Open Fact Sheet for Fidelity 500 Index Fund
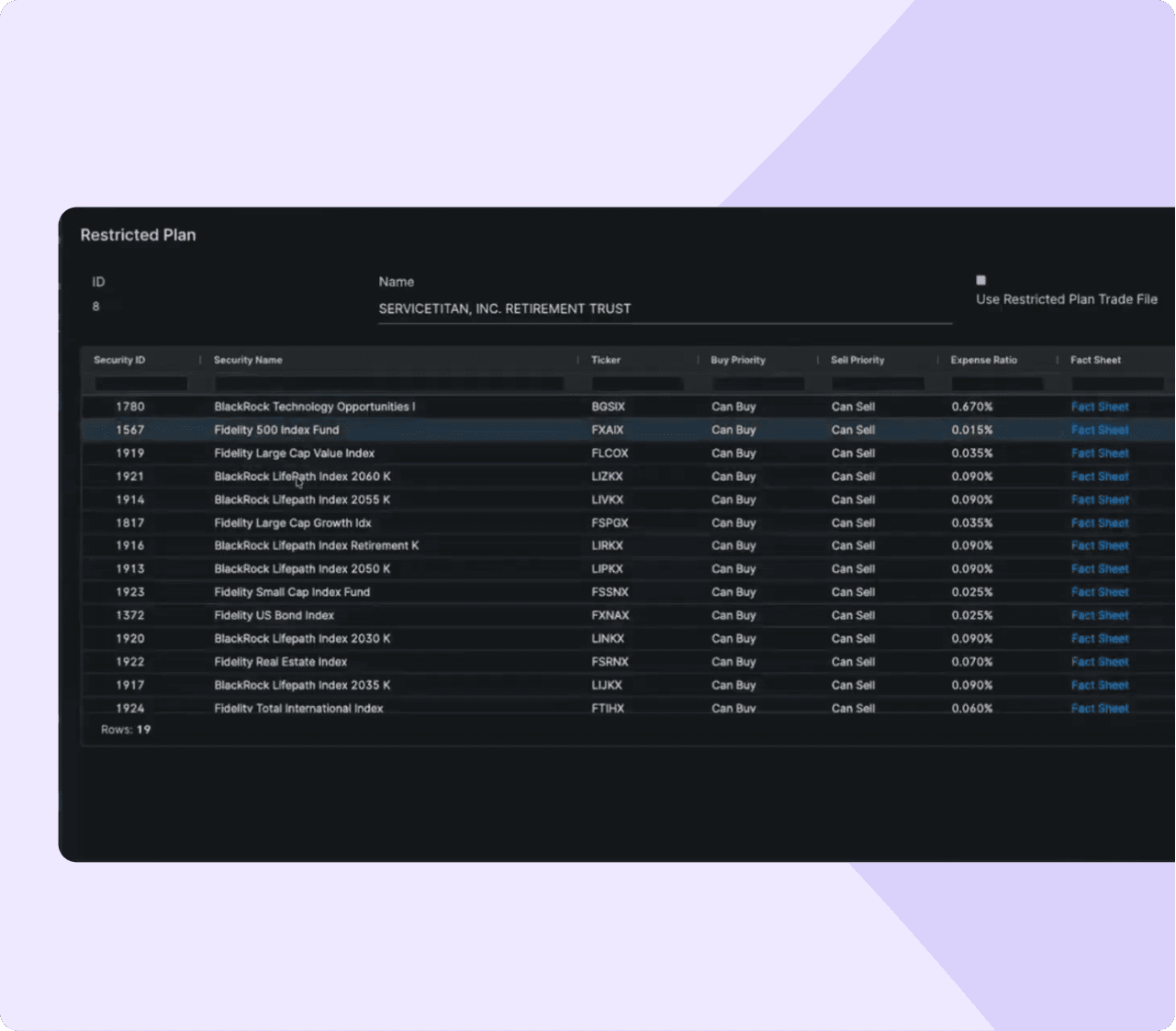1176x1031 pixels. pos(1100,430)
